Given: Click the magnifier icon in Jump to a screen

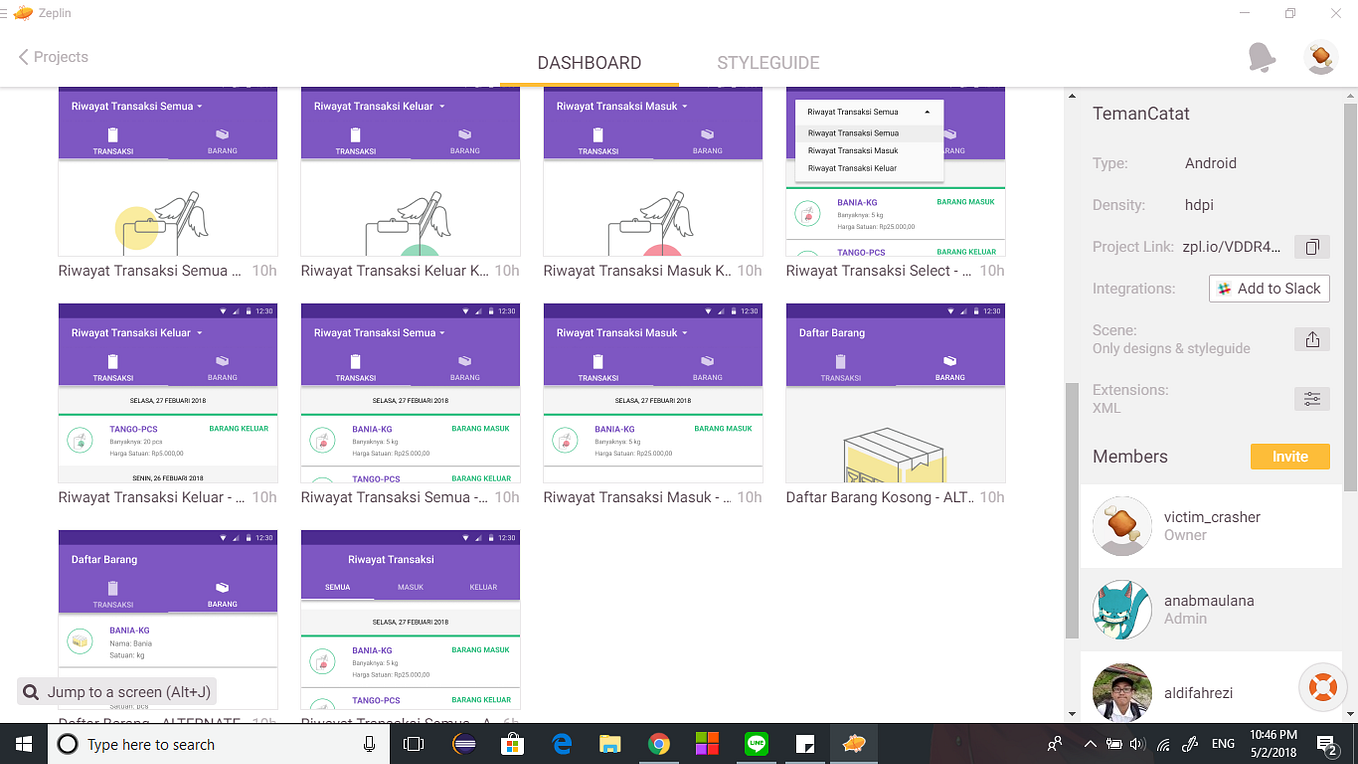Looking at the screenshot, I should pyautogui.click(x=31, y=691).
